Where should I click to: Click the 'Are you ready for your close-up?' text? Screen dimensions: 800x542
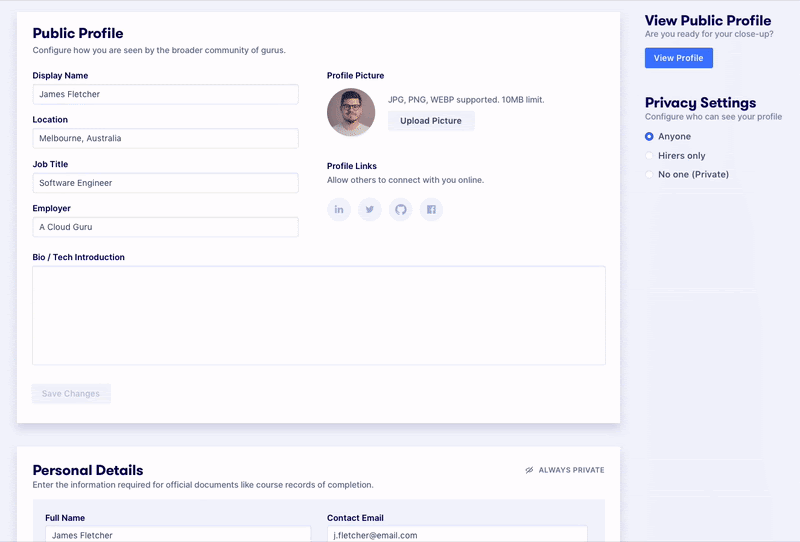pos(709,34)
